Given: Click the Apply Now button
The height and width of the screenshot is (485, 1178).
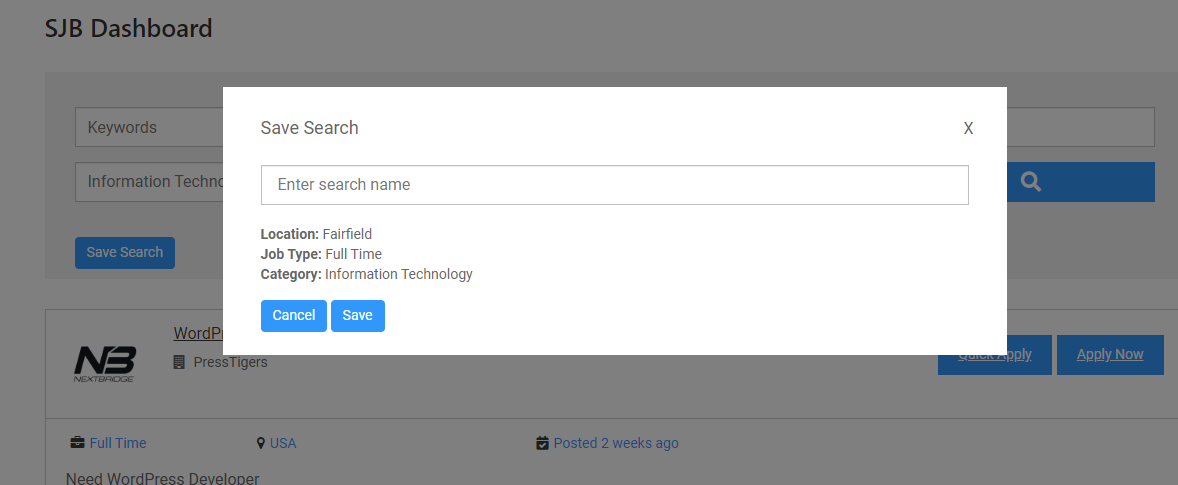Looking at the screenshot, I should [1110, 355].
